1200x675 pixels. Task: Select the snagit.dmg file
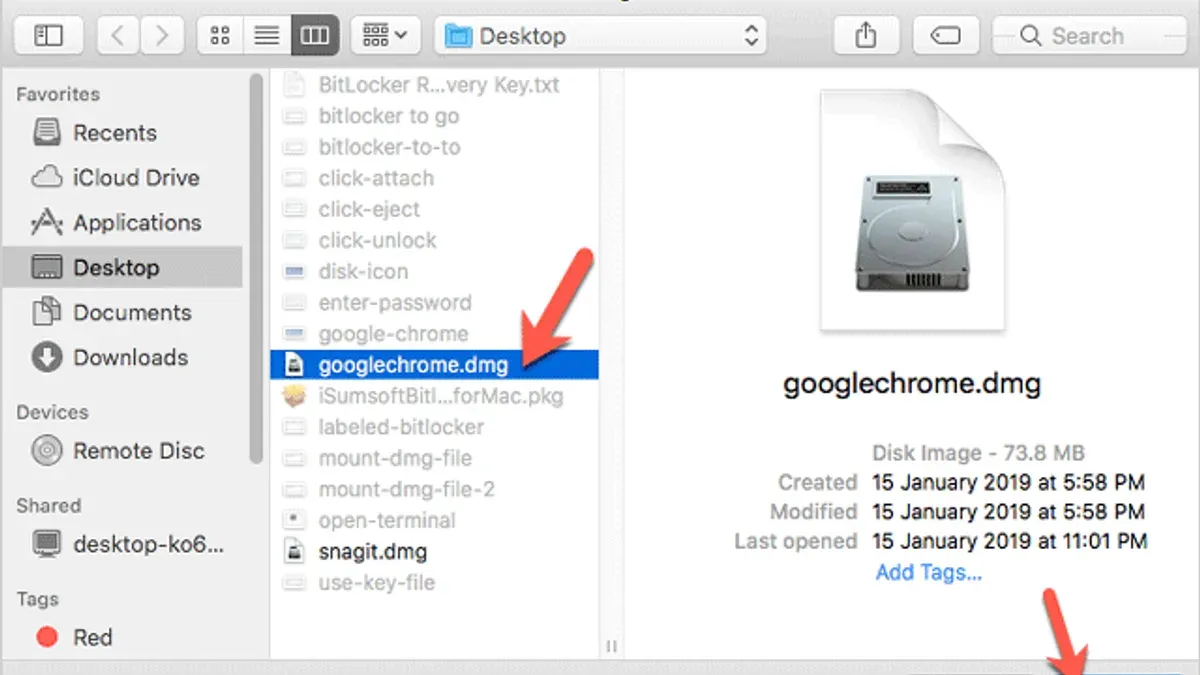434,551
